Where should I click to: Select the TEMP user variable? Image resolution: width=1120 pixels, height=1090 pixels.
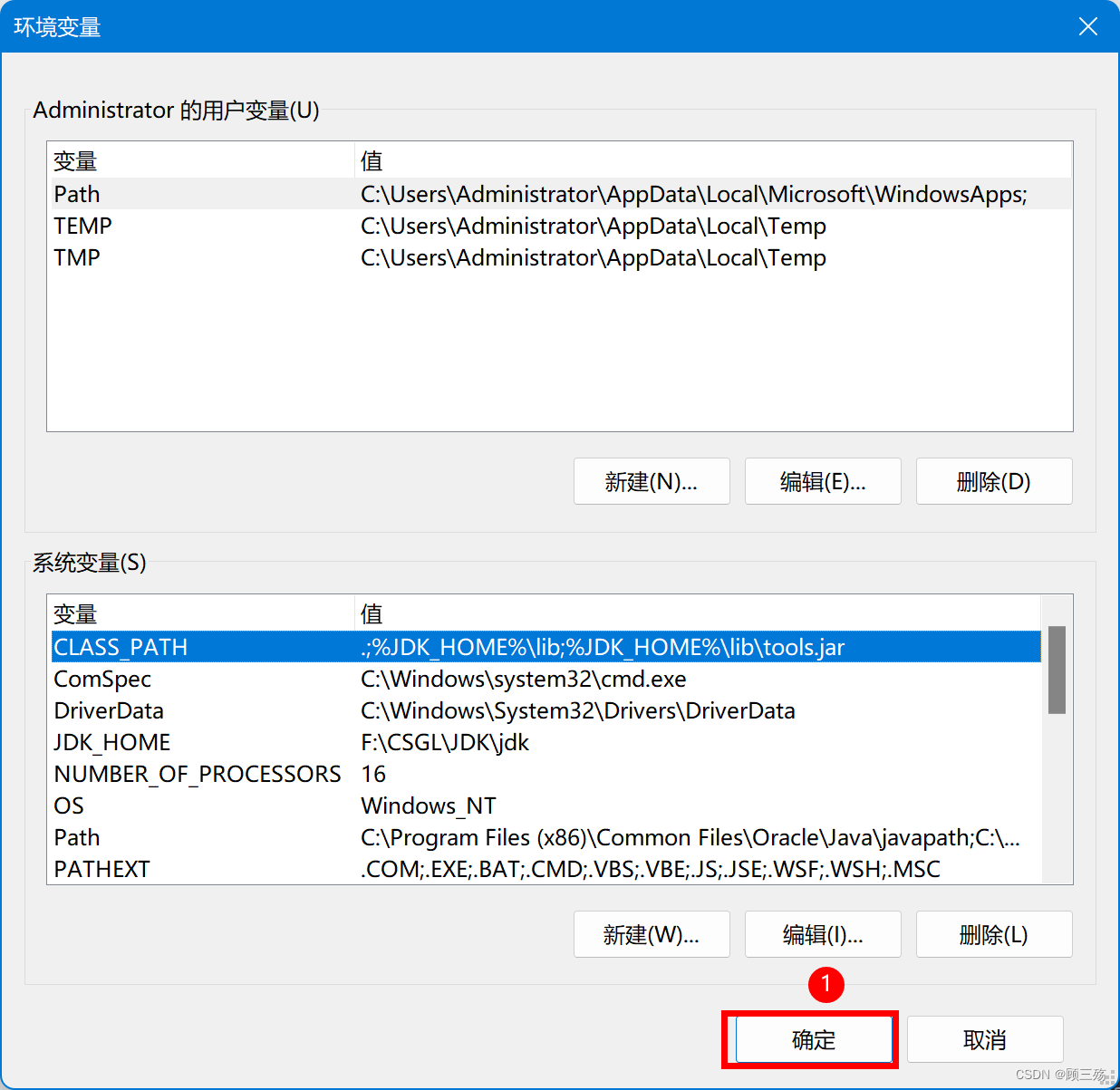[x=561, y=226]
